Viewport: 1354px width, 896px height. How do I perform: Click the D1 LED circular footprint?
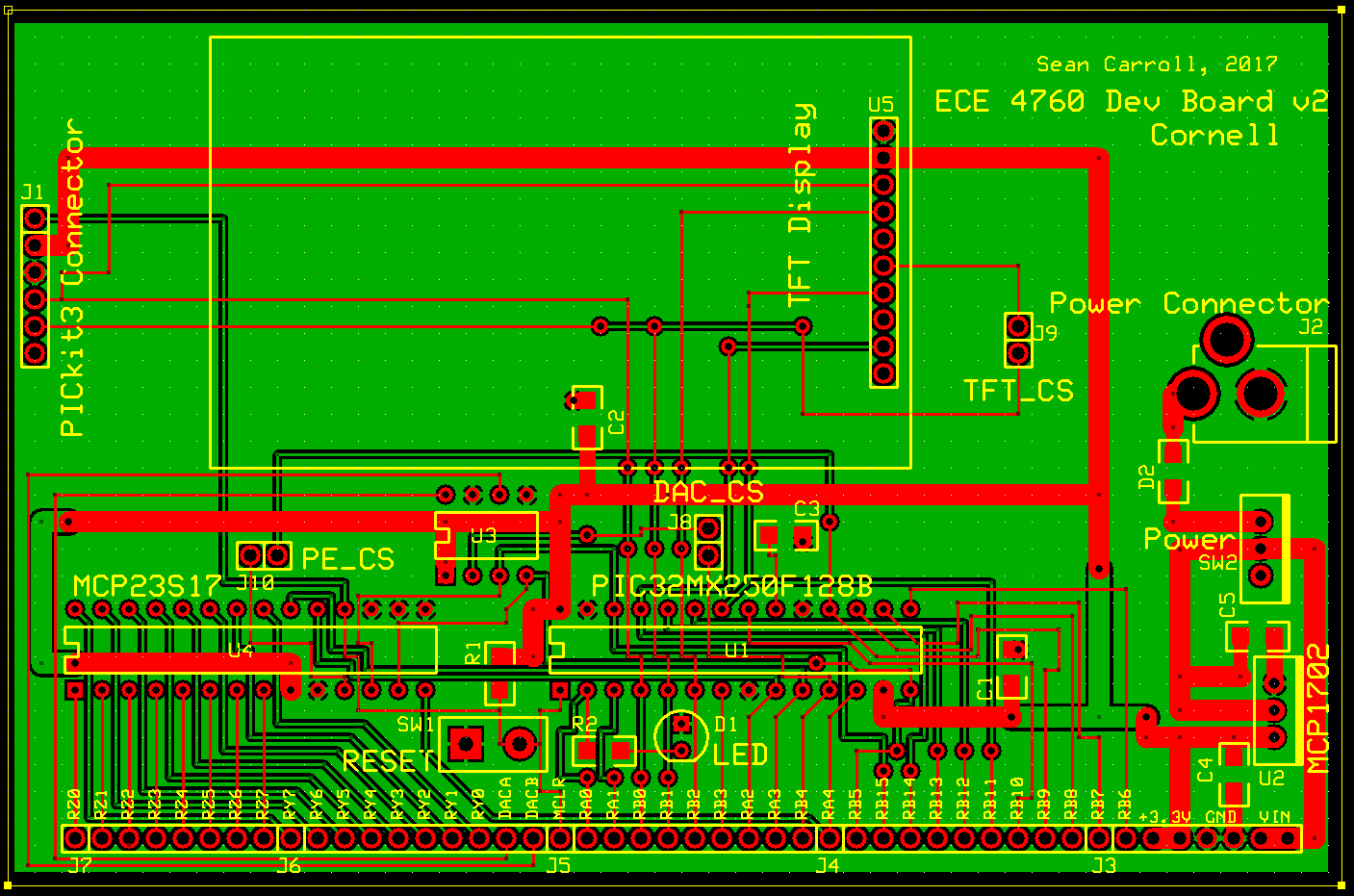681,736
